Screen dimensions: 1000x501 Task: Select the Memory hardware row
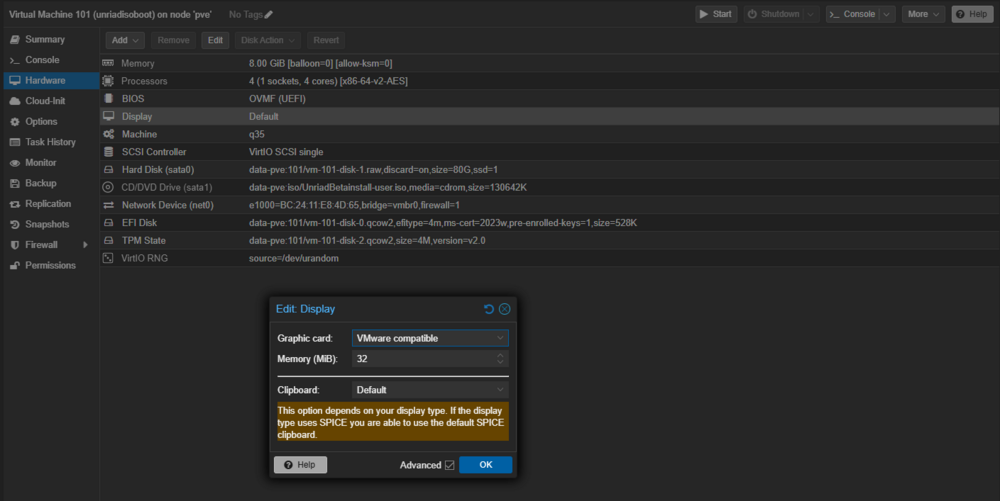[x=549, y=63]
